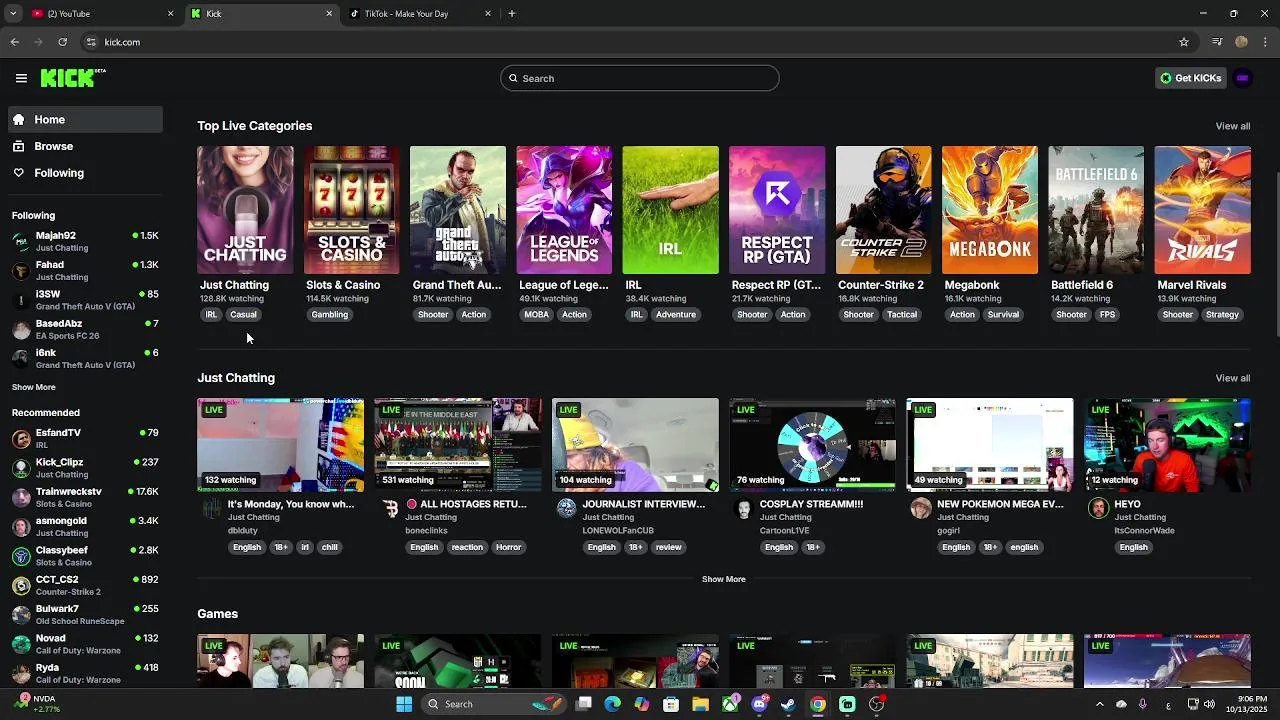Open Discord from the taskbar
The width and height of the screenshot is (1280, 720).
point(760,704)
